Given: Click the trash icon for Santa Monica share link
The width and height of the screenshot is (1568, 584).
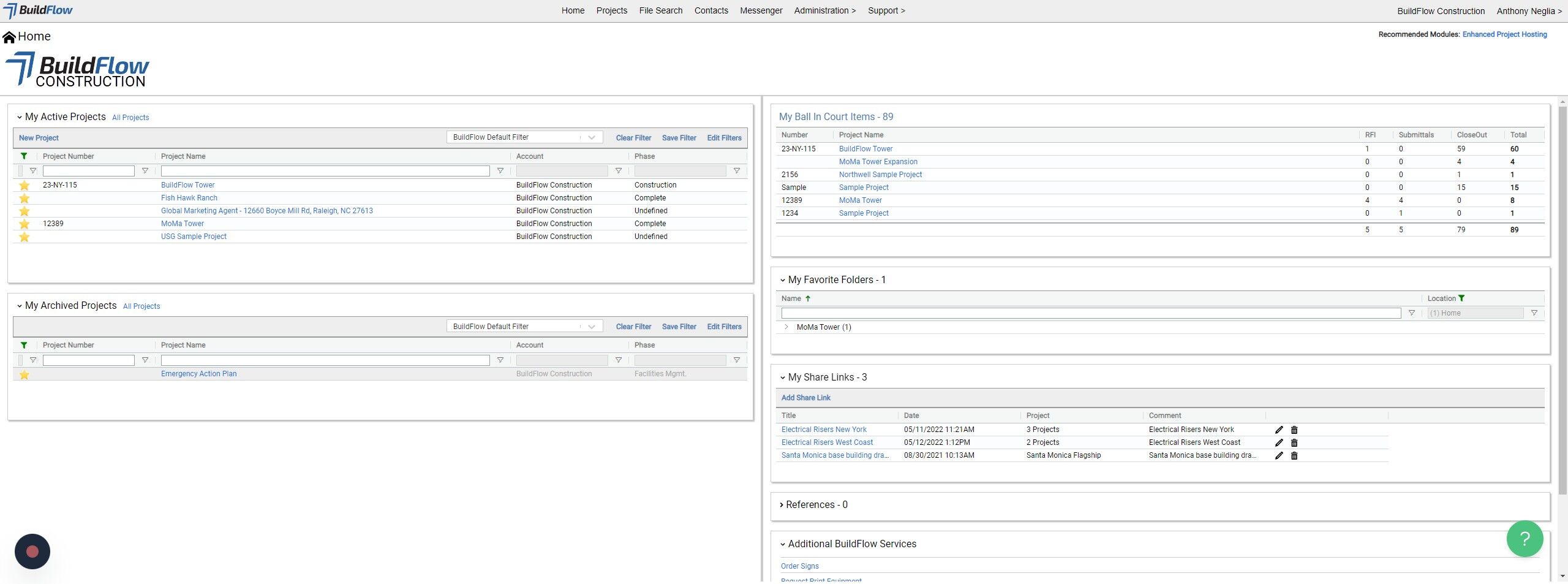Looking at the screenshot, I should [1294, 456].
